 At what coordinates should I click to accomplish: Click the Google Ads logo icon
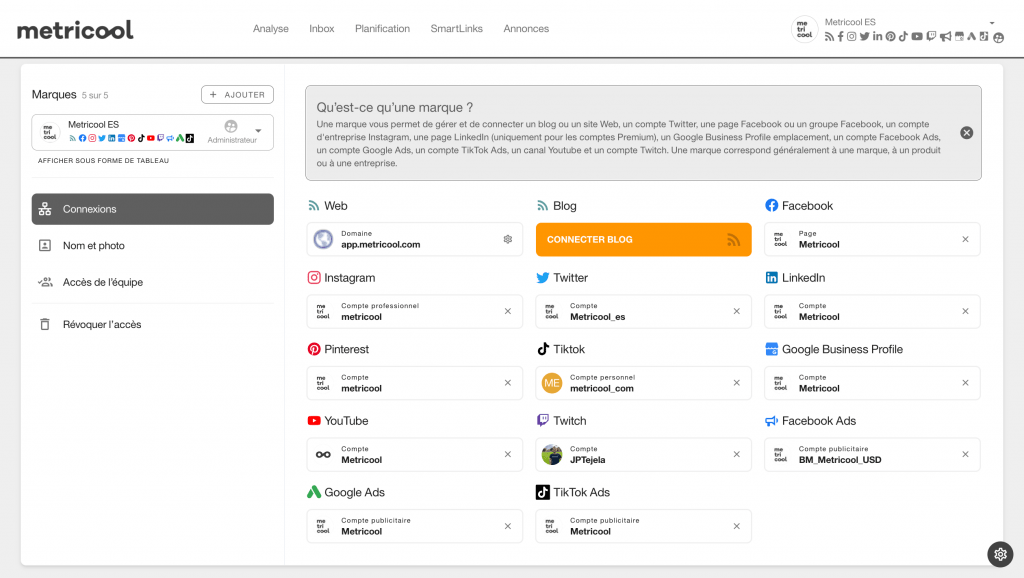314,492
